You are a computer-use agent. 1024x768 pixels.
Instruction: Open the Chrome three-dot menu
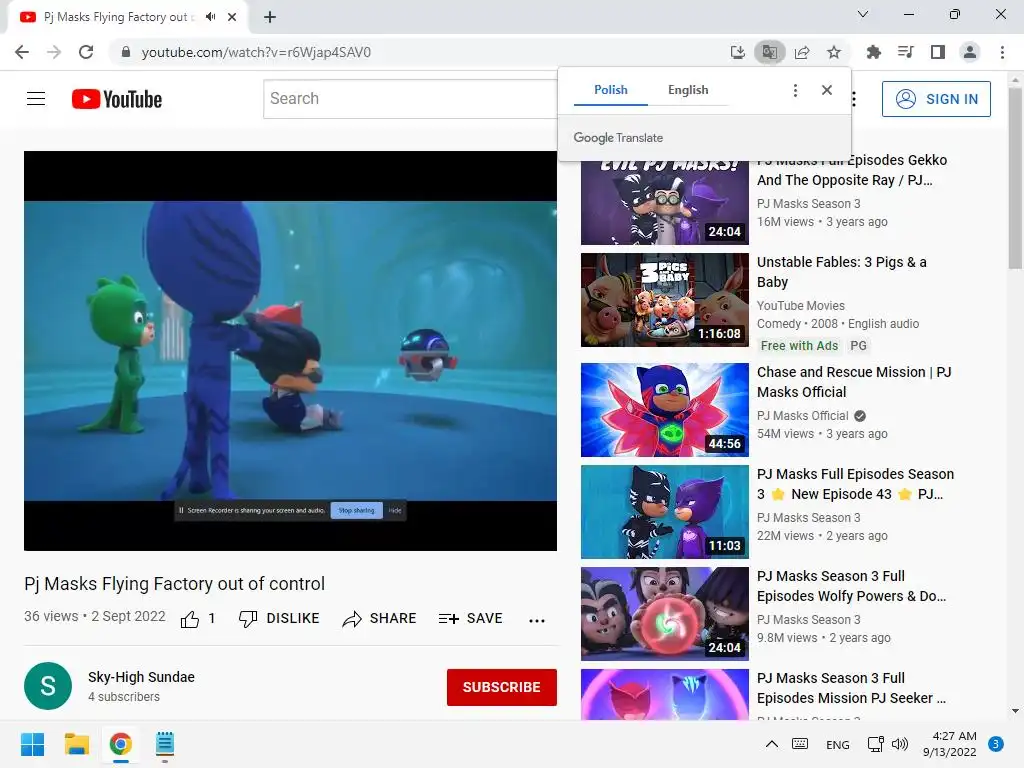pyautogui.click(x=1002, y=52)
